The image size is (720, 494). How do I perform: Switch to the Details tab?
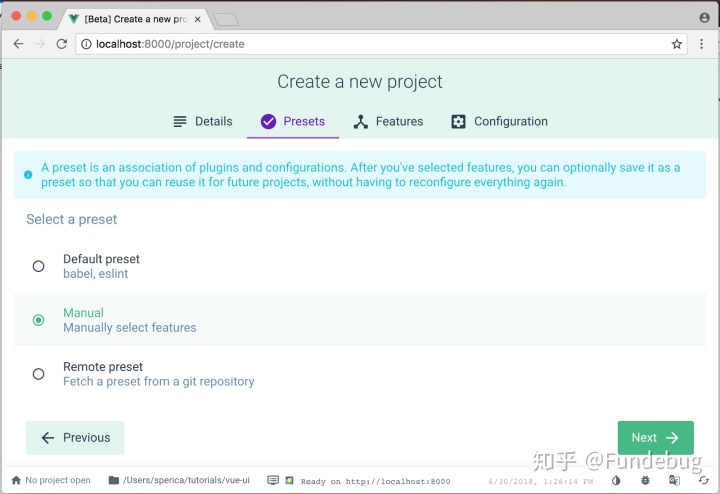[203, 122]
